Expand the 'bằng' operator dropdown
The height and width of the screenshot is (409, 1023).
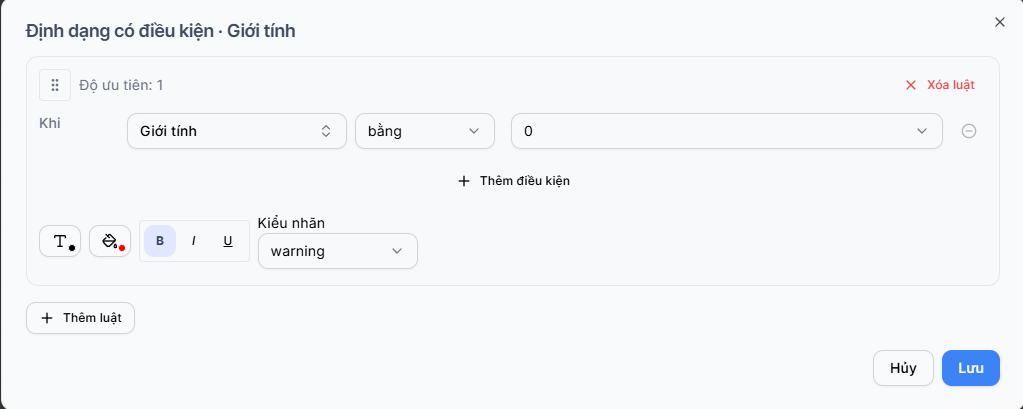pyautogui.click(x=425, y=131)
